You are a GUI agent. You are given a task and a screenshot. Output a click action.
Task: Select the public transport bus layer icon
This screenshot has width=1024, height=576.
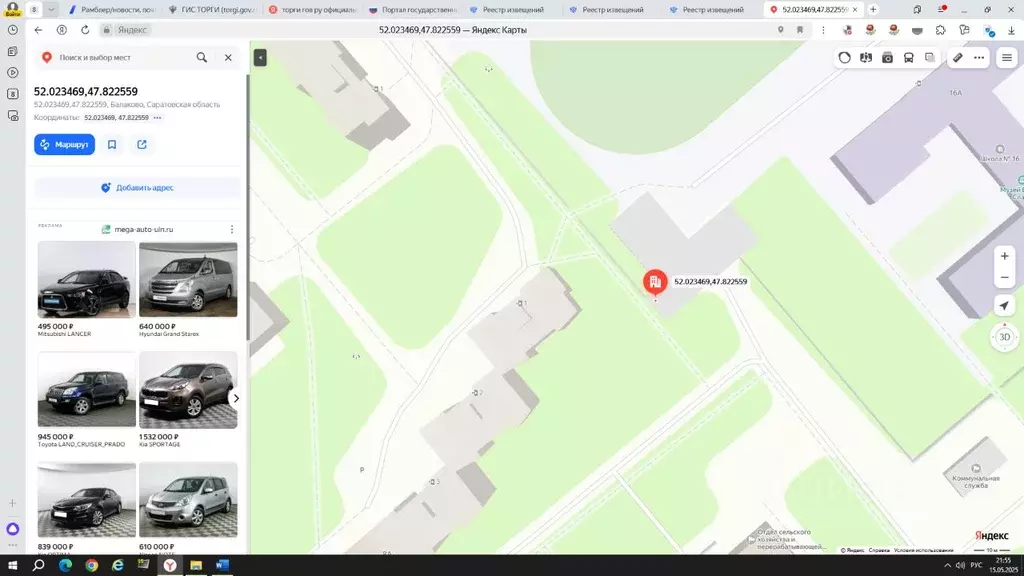tap(908, 57)
